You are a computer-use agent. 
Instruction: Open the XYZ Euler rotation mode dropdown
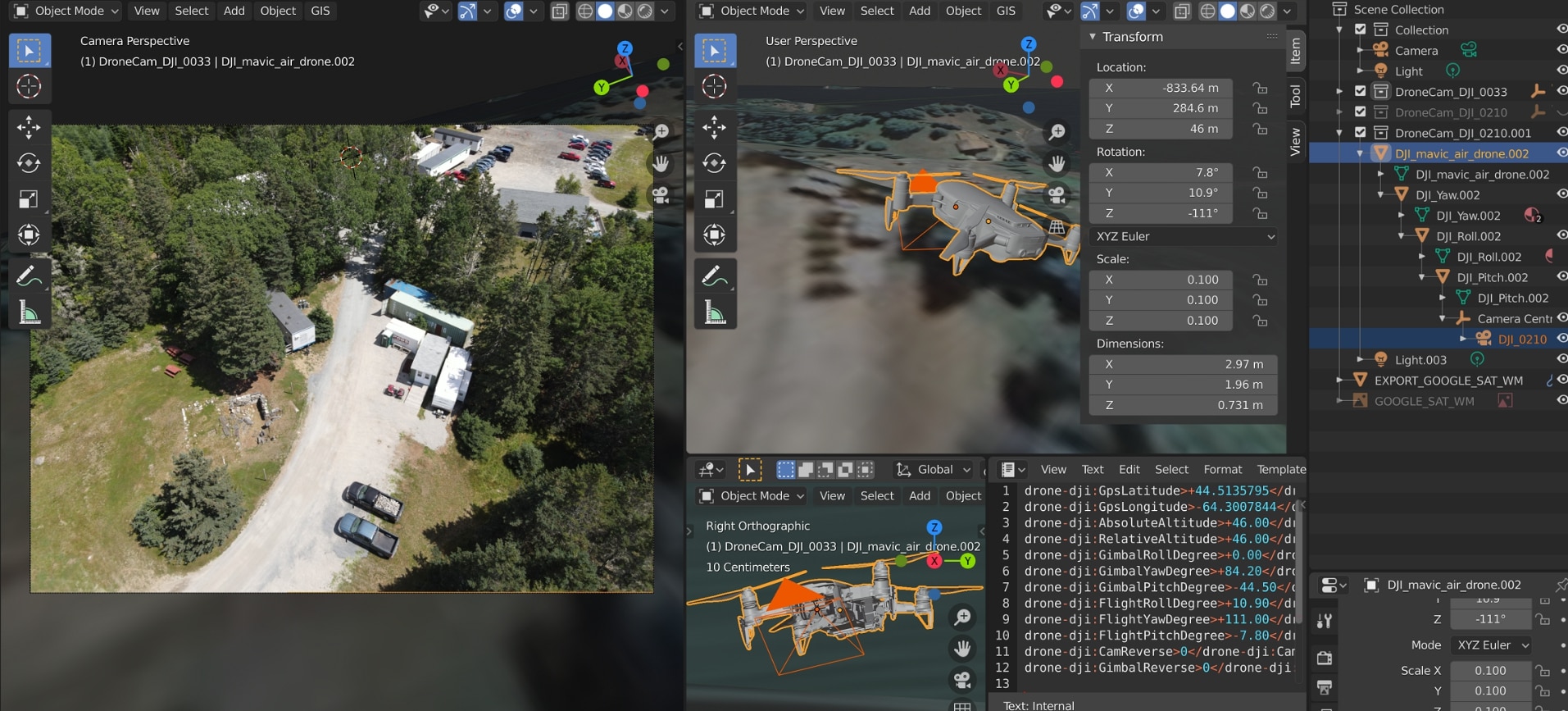[x=1184, y=236]
